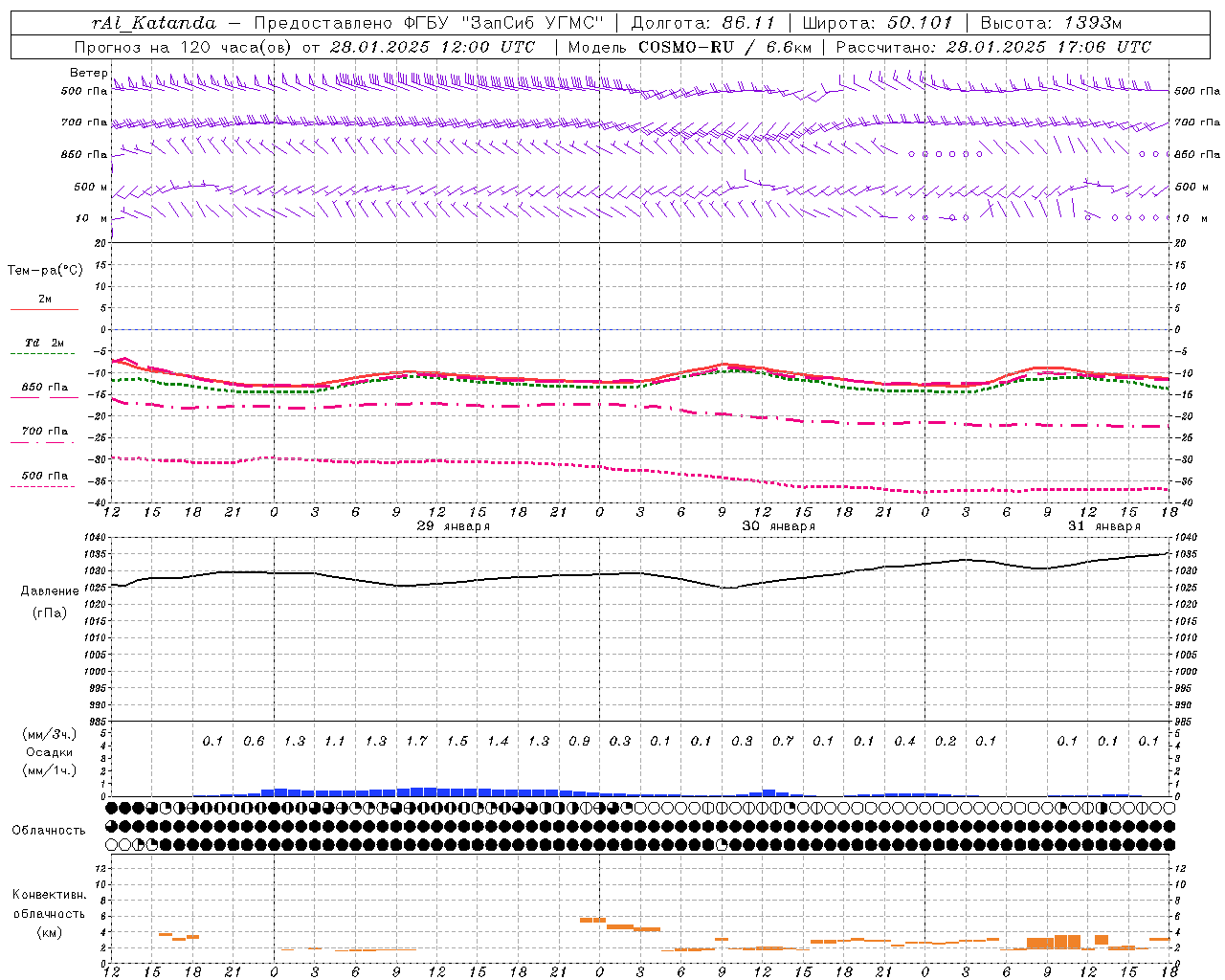The height and width of the screenshot is (980, 1225).
Task: Click the "Прогноз на 120 часа(ов)" text
Action: (x=184, y=47)
